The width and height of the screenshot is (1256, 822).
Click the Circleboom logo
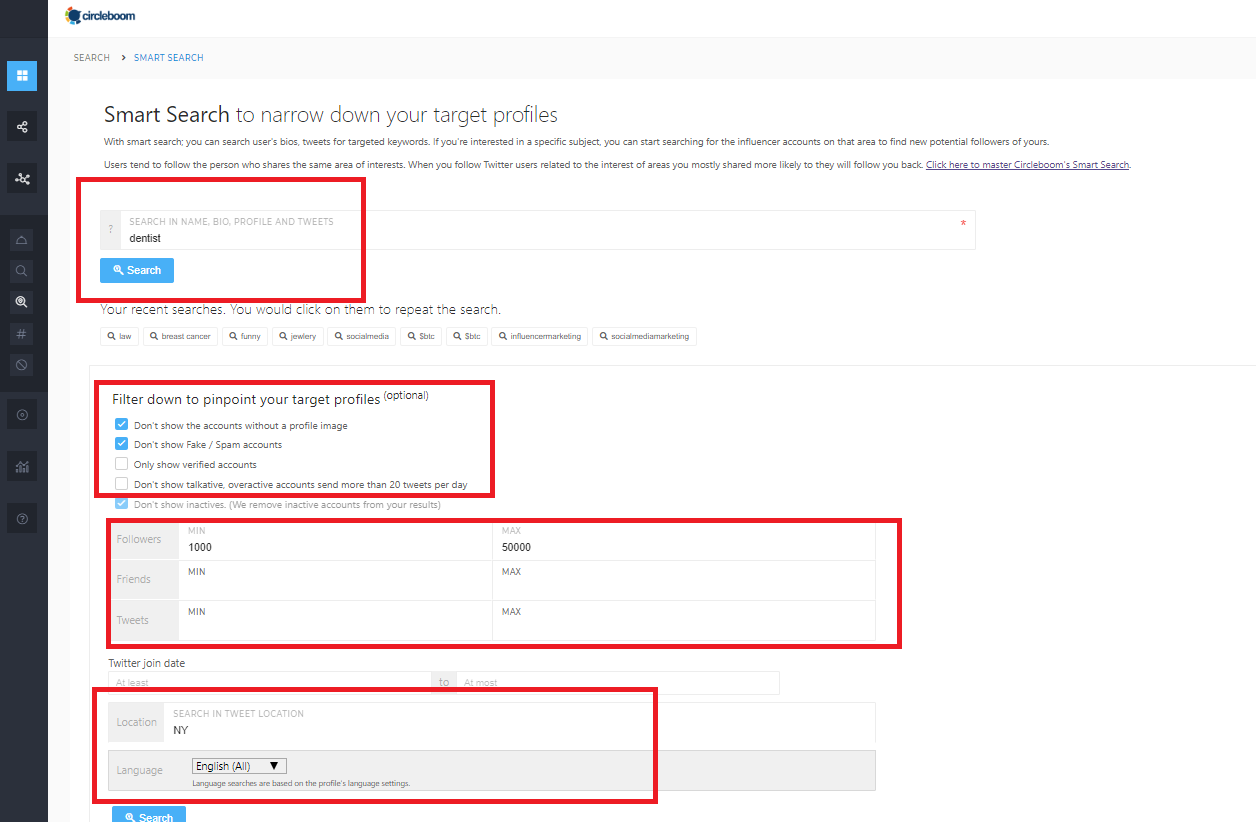click(100, 16)
